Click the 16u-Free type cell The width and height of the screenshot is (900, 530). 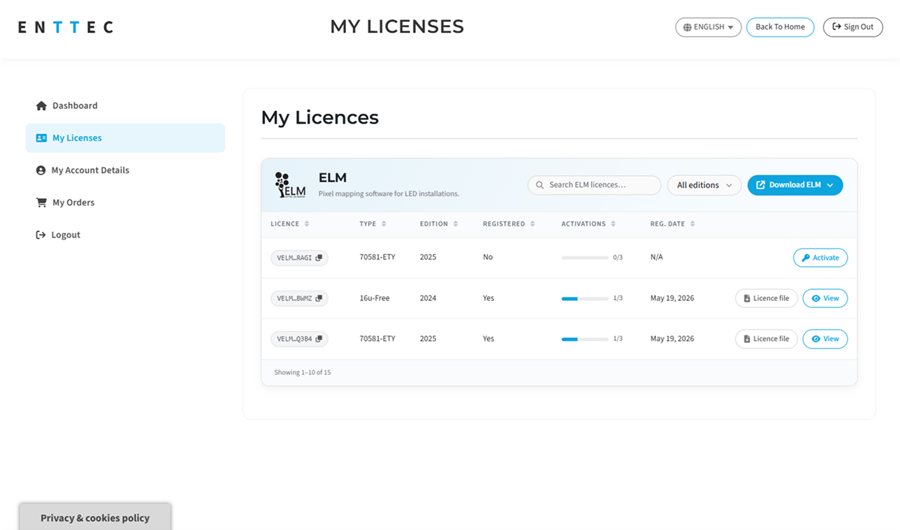[x=374, y=298]
